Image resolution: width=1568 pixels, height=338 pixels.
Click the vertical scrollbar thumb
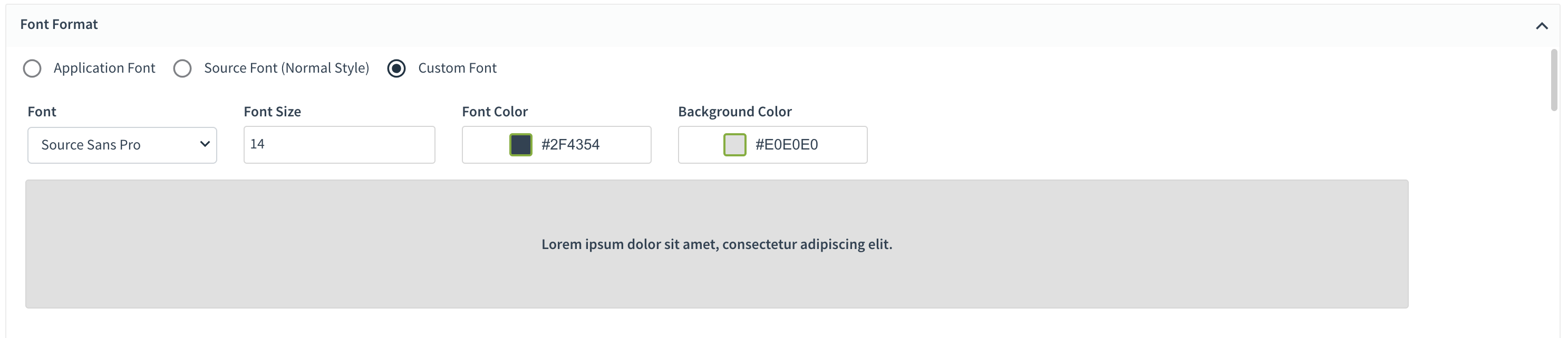click(1553, 80)
